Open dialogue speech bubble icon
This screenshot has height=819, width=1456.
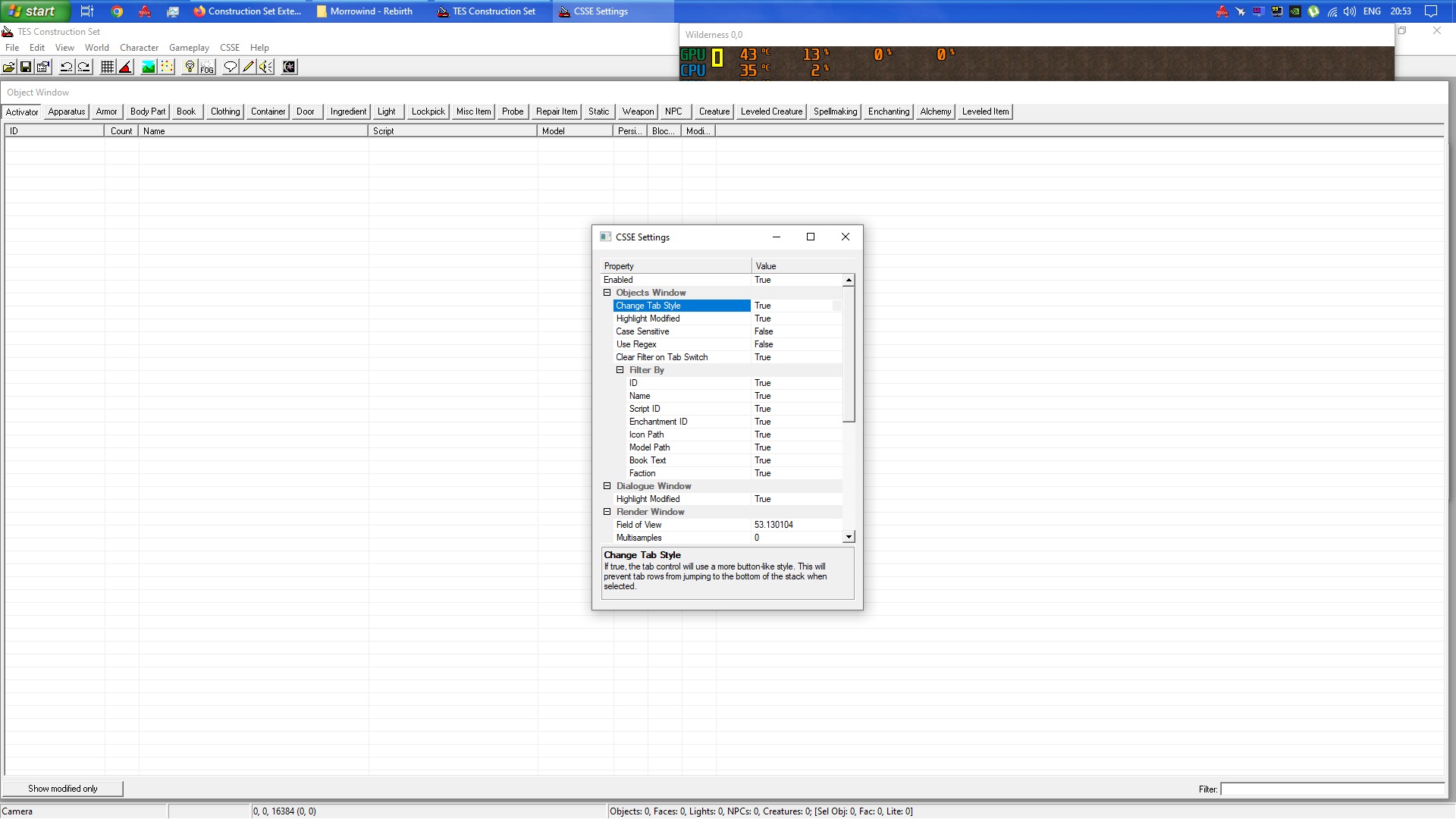(231, 67)
